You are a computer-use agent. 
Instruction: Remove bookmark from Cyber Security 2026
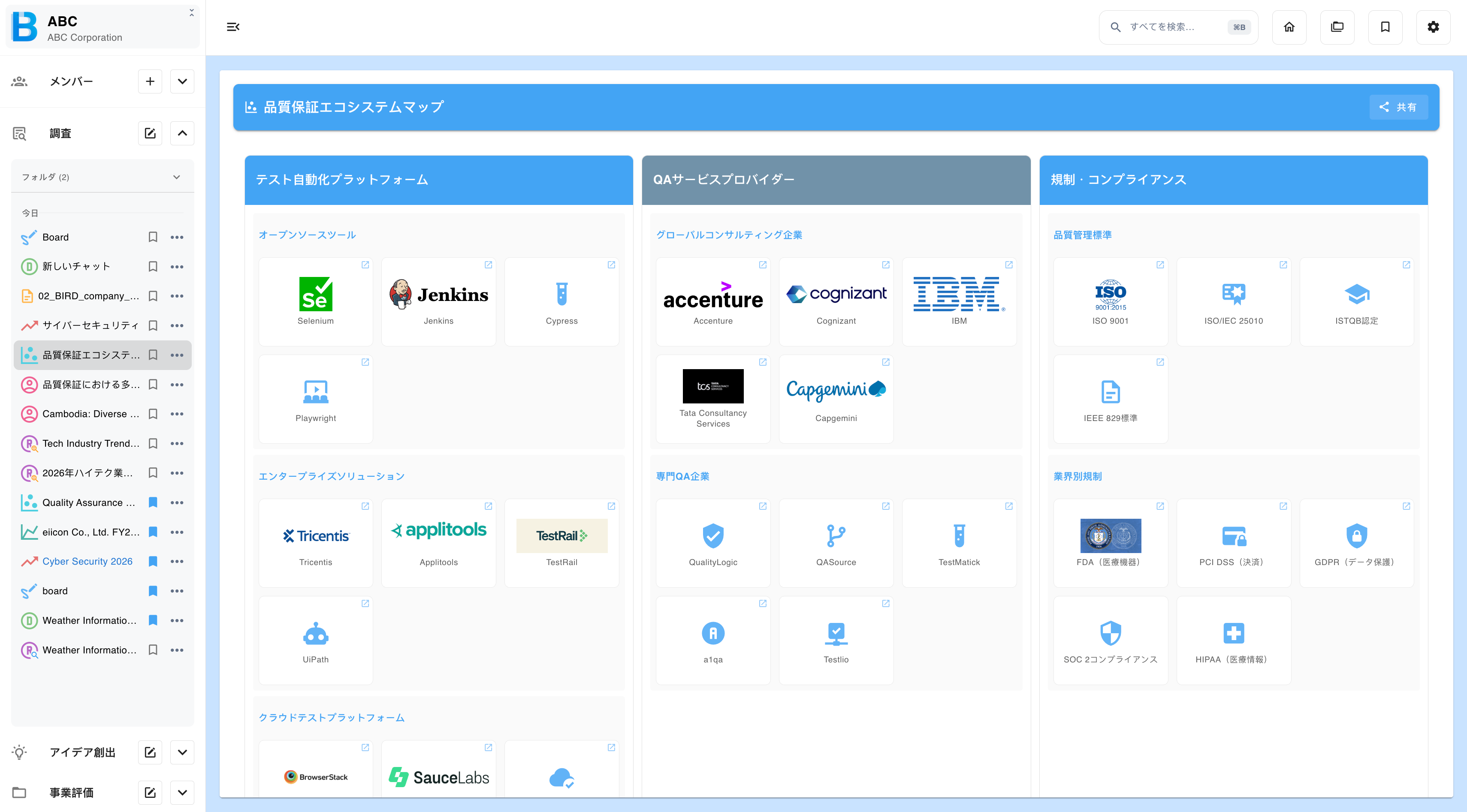click(x=153, y=562)
